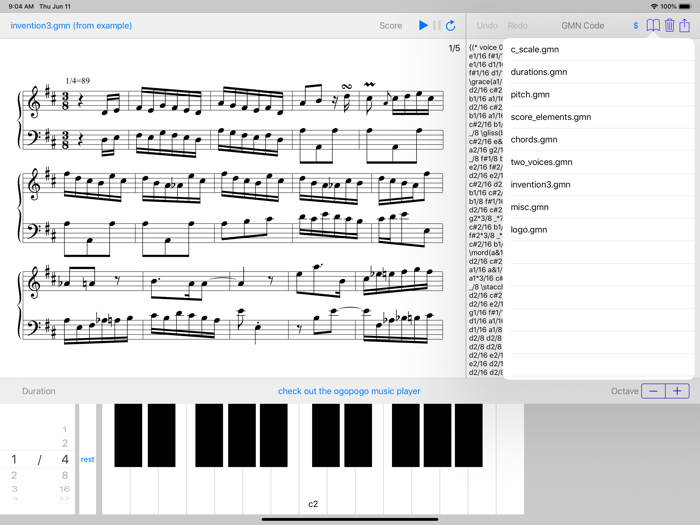Open logo.gmn example
Viewport: 700px width, 525px height.
[598, 230]
